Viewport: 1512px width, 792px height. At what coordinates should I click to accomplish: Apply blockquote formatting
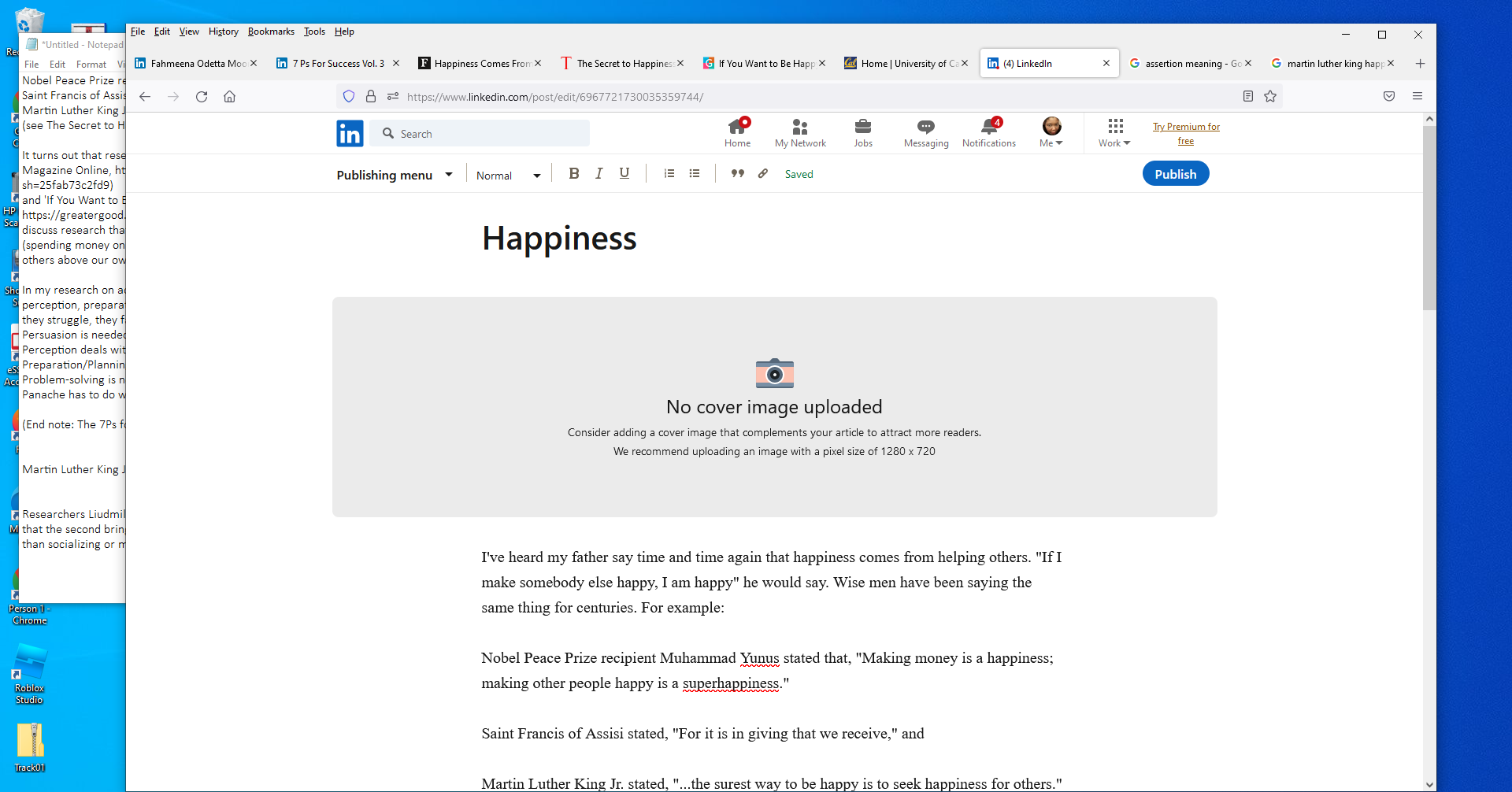(x=738, y=174)
